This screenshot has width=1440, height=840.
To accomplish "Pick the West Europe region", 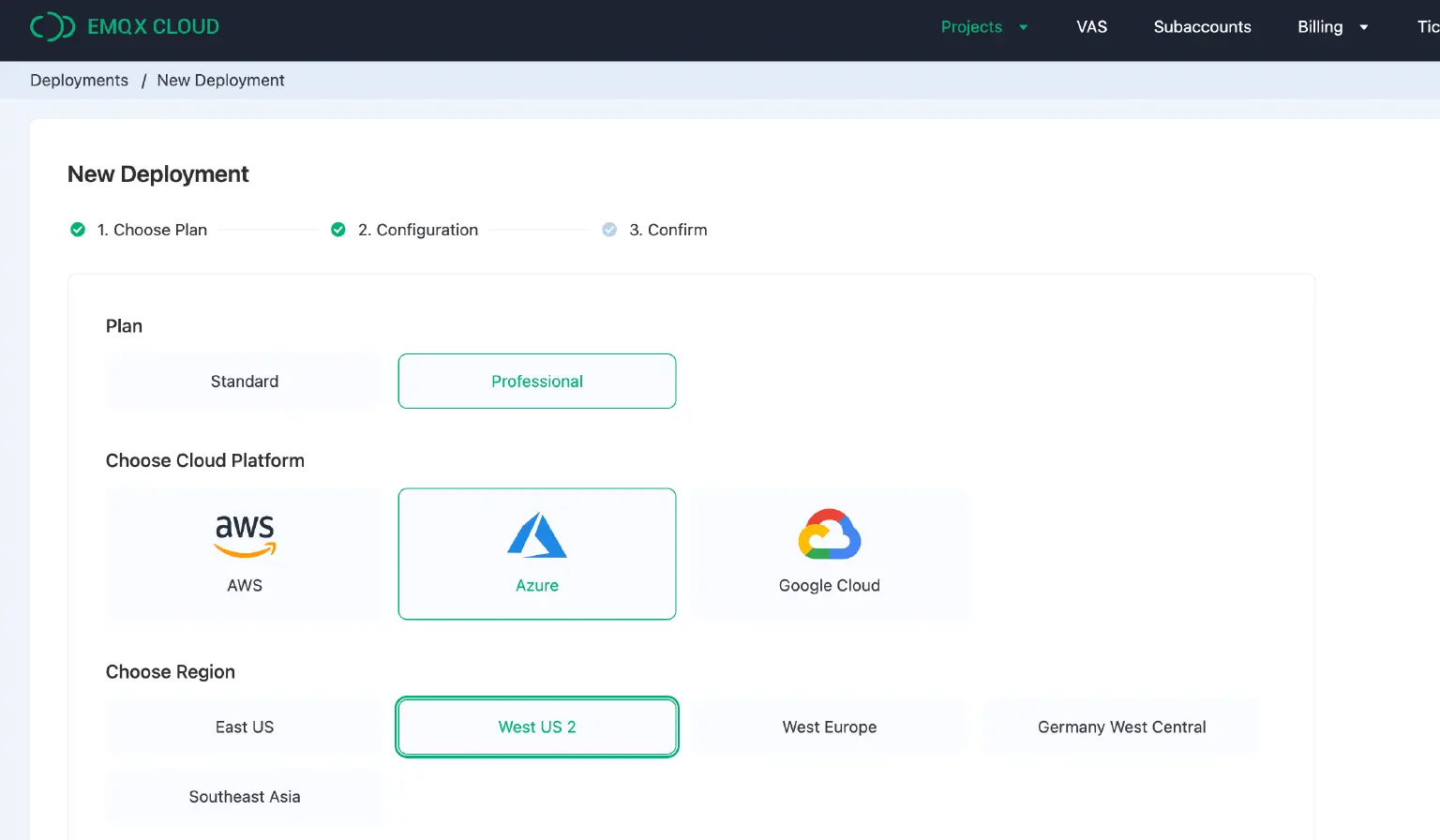I will [829, 727].
